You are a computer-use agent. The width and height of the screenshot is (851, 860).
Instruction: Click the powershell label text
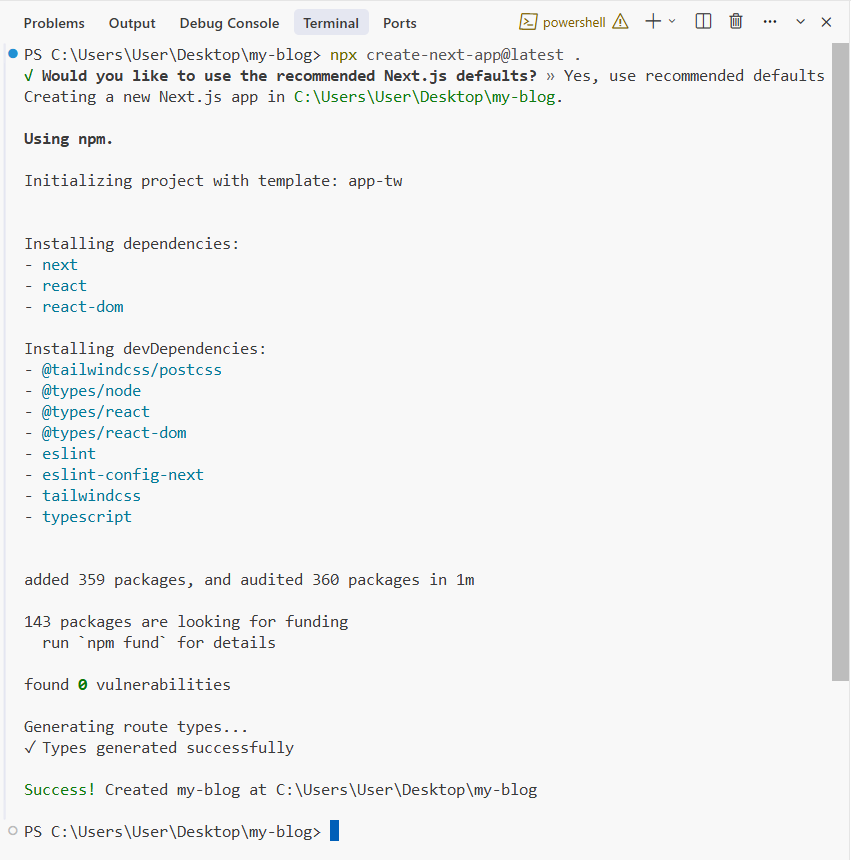point(574,23)
